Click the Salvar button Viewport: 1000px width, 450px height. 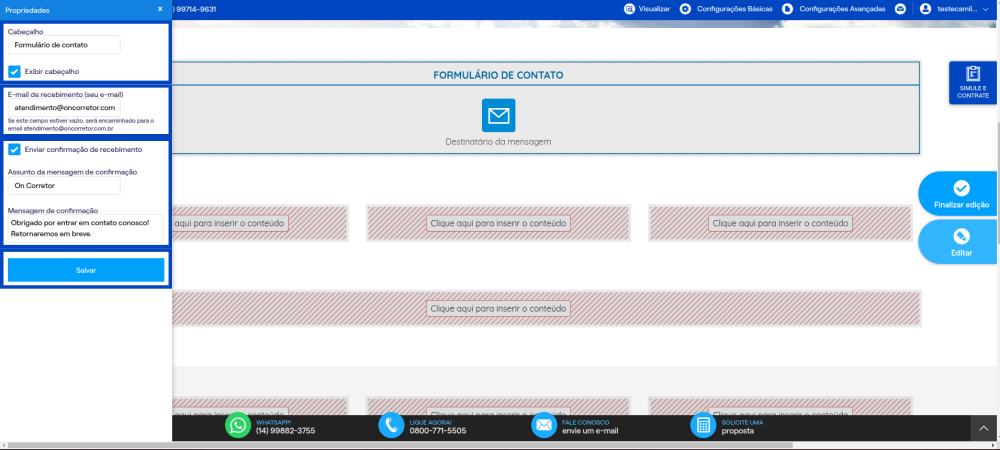click(86, 270)
